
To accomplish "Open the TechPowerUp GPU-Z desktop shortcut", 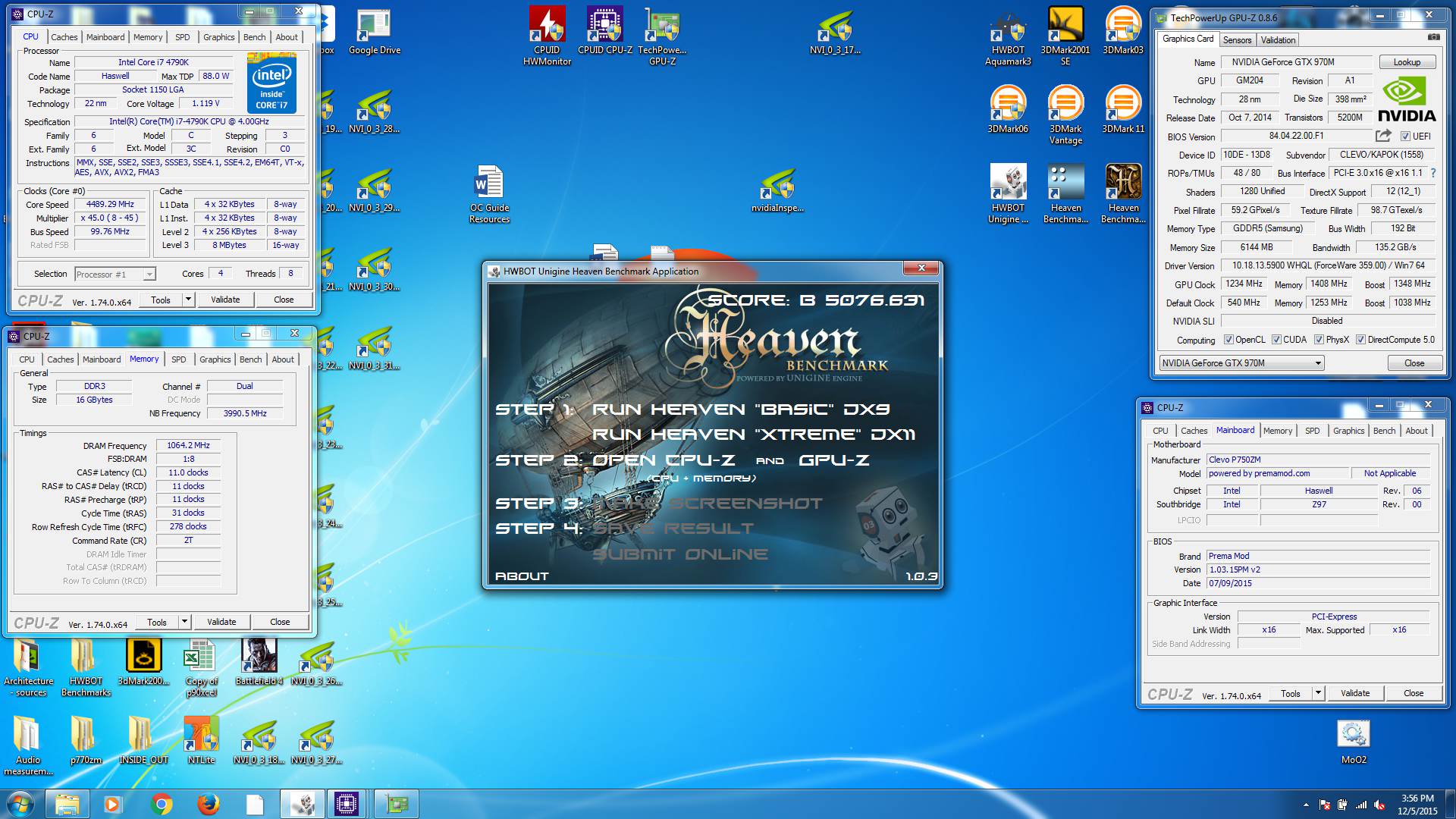I will point(662,36).
